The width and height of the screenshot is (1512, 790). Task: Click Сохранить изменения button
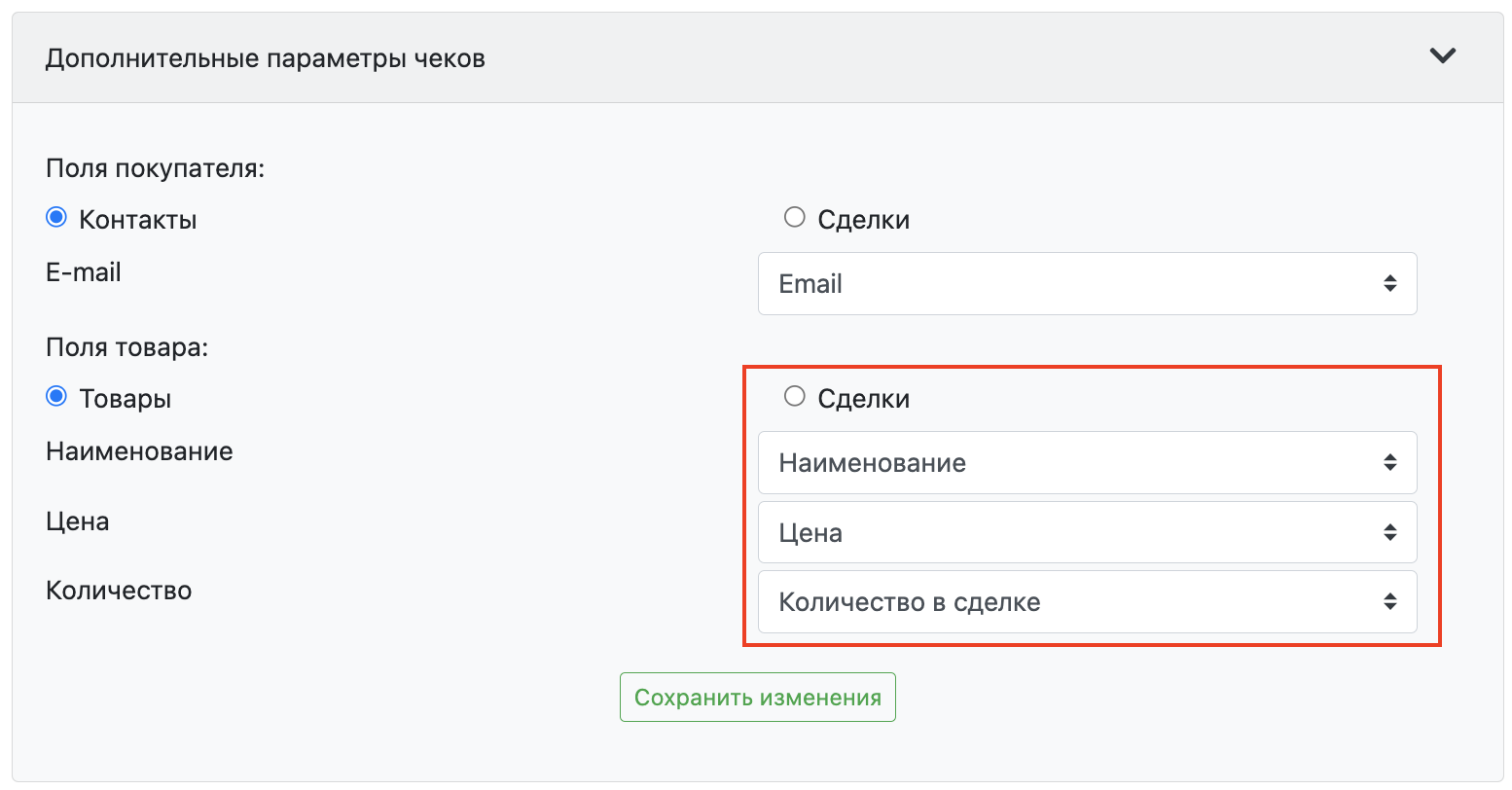(x=758, y=698)
